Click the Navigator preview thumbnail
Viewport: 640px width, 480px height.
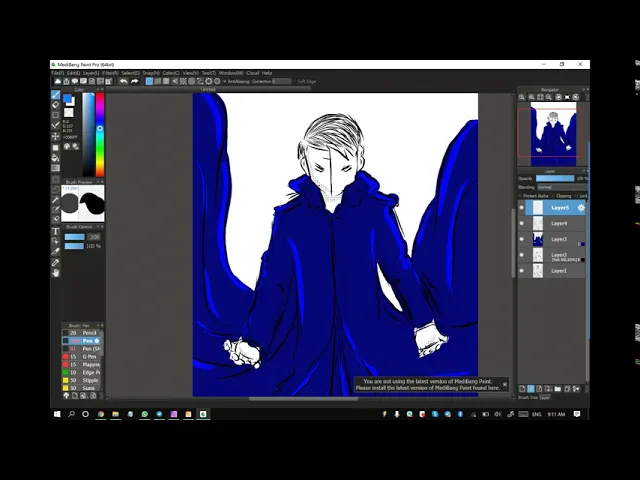pyautogui.click(x=553, y=134)
